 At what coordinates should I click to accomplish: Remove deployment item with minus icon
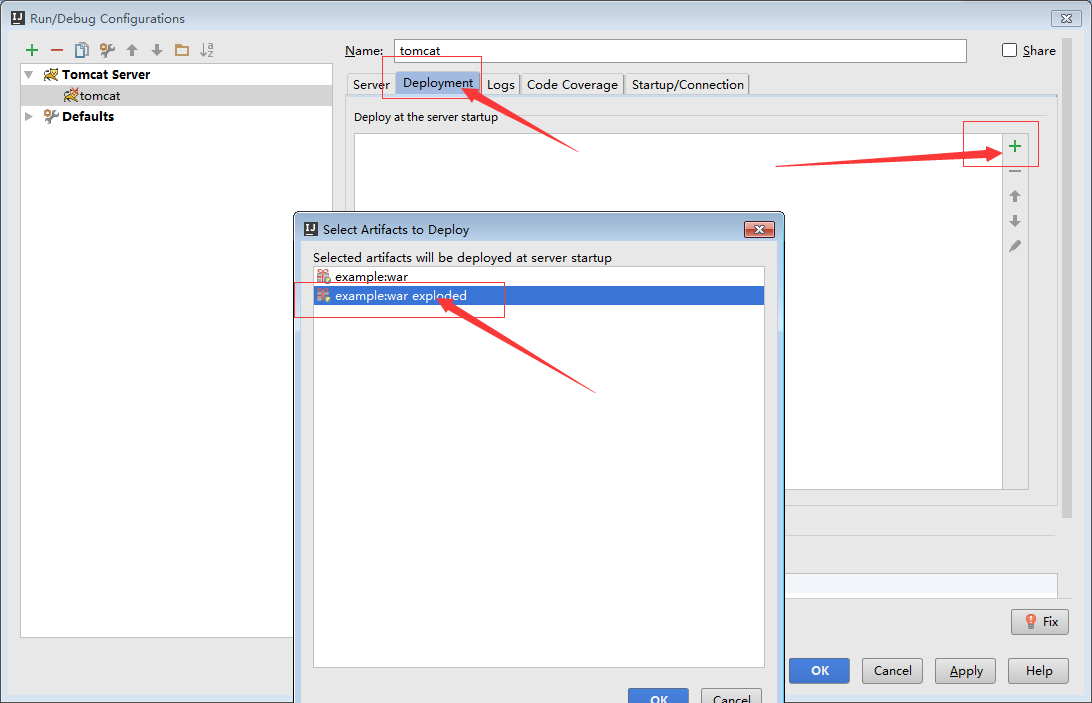[1015, 171]
